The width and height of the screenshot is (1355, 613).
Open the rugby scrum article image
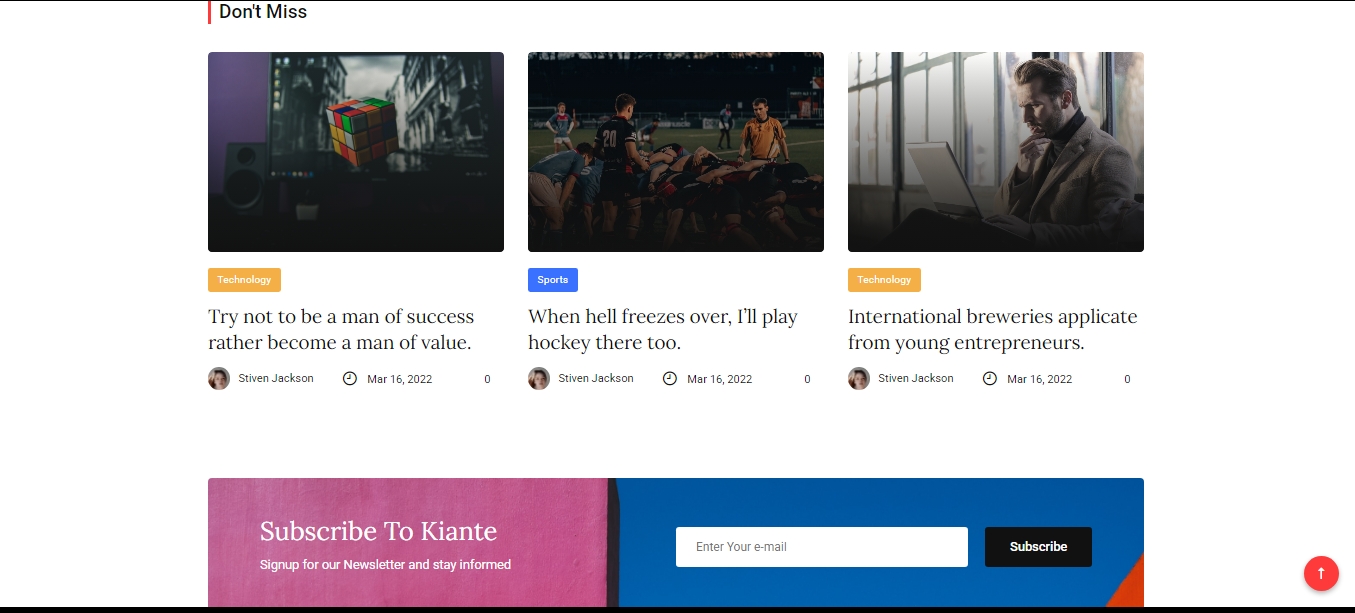[x=675, y=152]
